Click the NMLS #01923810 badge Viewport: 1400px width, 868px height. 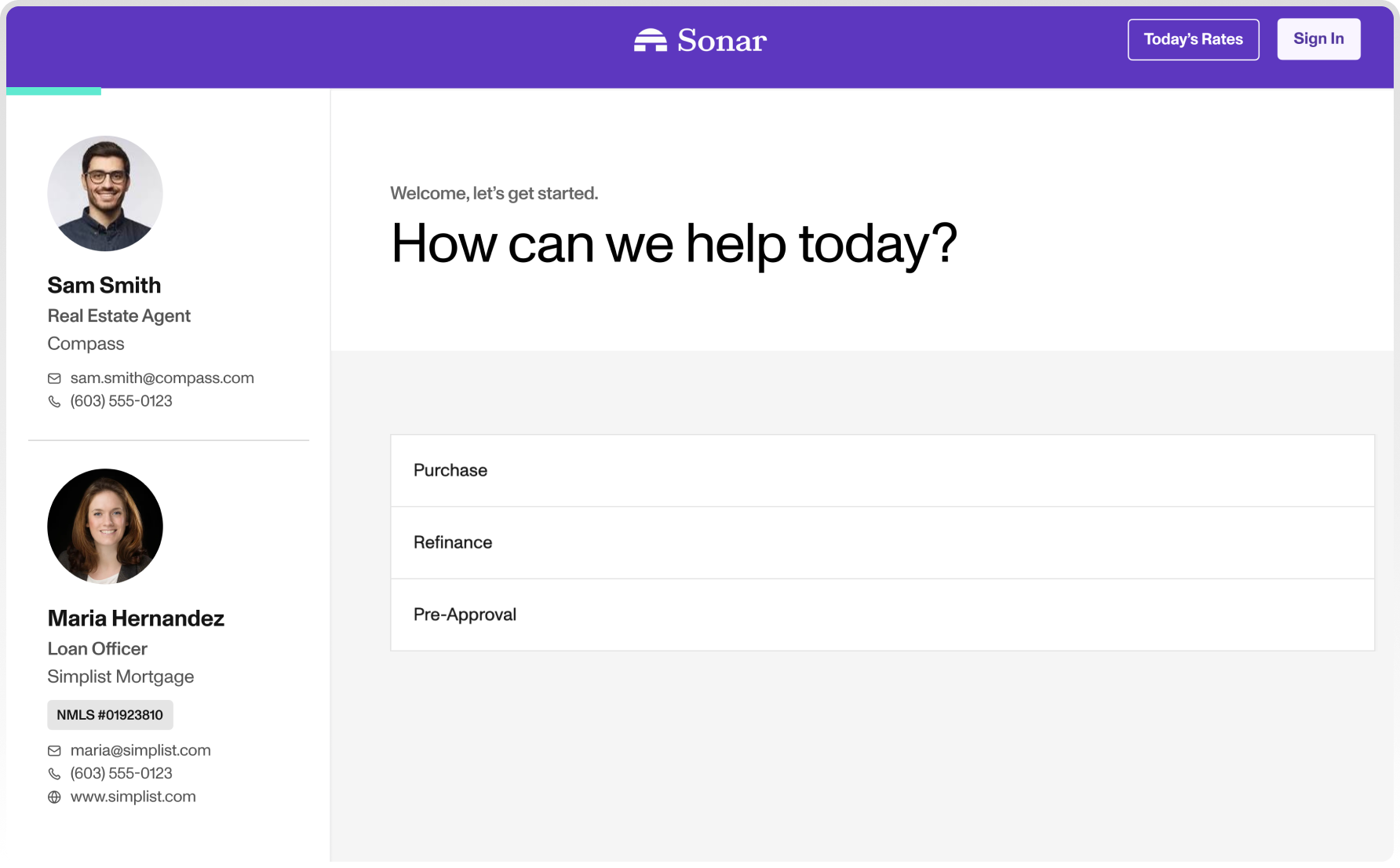(110, 715)
